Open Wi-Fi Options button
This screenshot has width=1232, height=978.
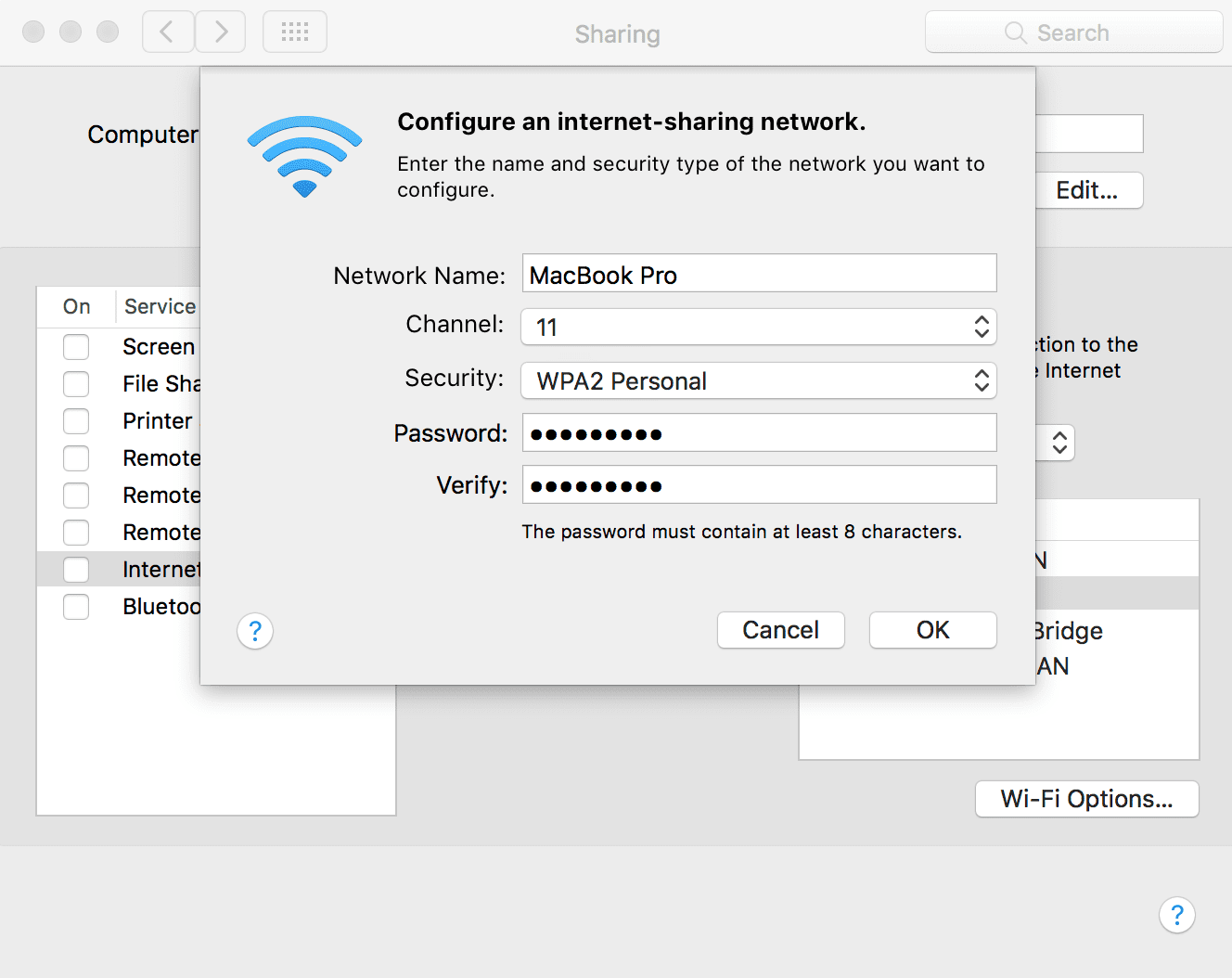tap(1086, 799)
